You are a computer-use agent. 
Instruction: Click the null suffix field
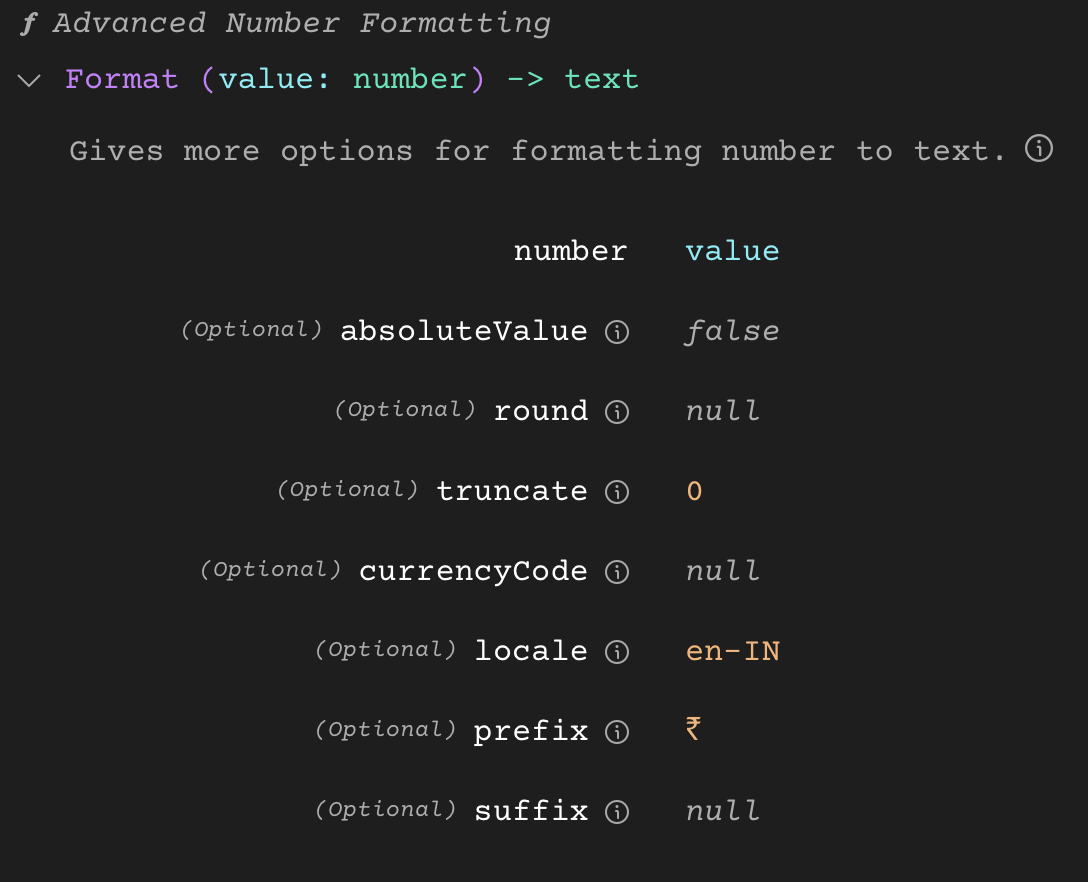click(x=722, y=811)
